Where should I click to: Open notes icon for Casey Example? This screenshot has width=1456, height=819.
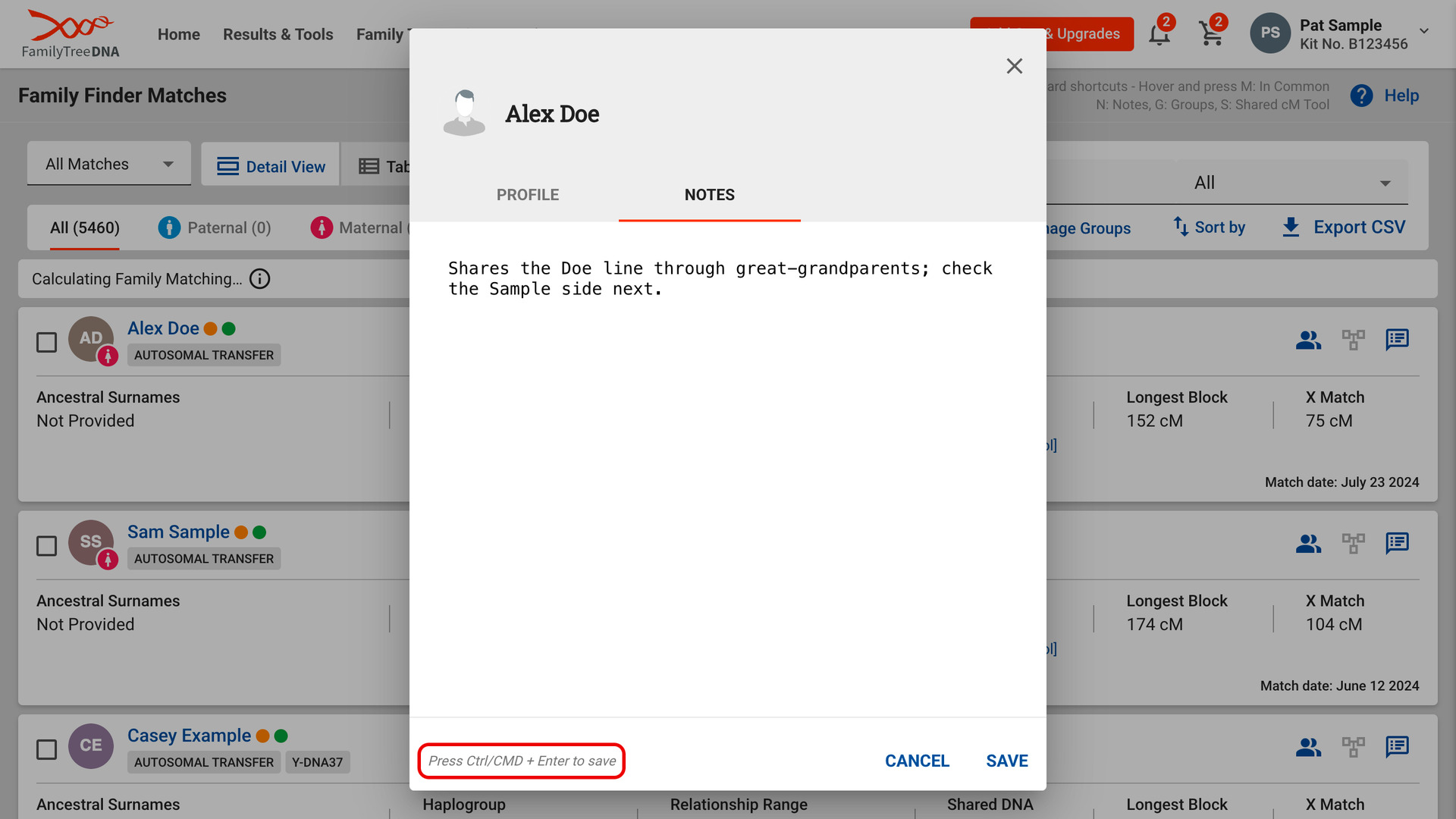click(x=1397, y=748)
